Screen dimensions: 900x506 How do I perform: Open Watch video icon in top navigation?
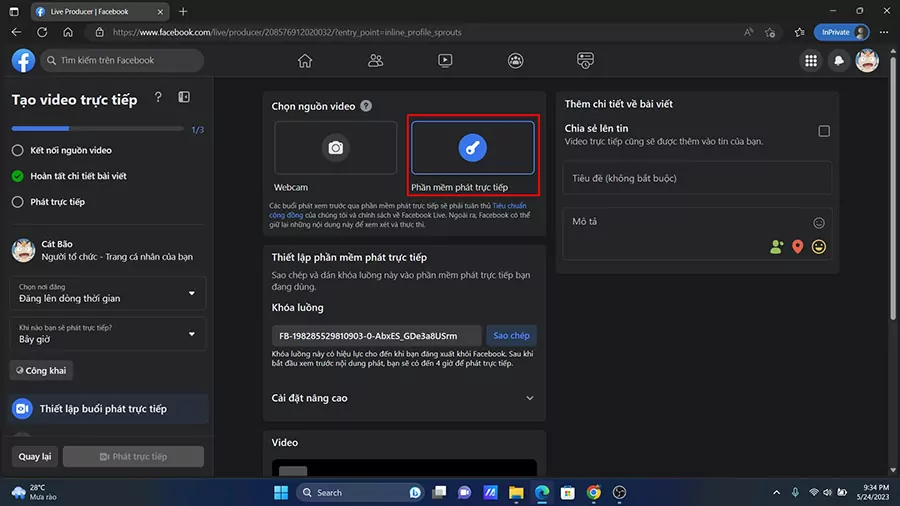pyautogui.click(x=445, y=60)
